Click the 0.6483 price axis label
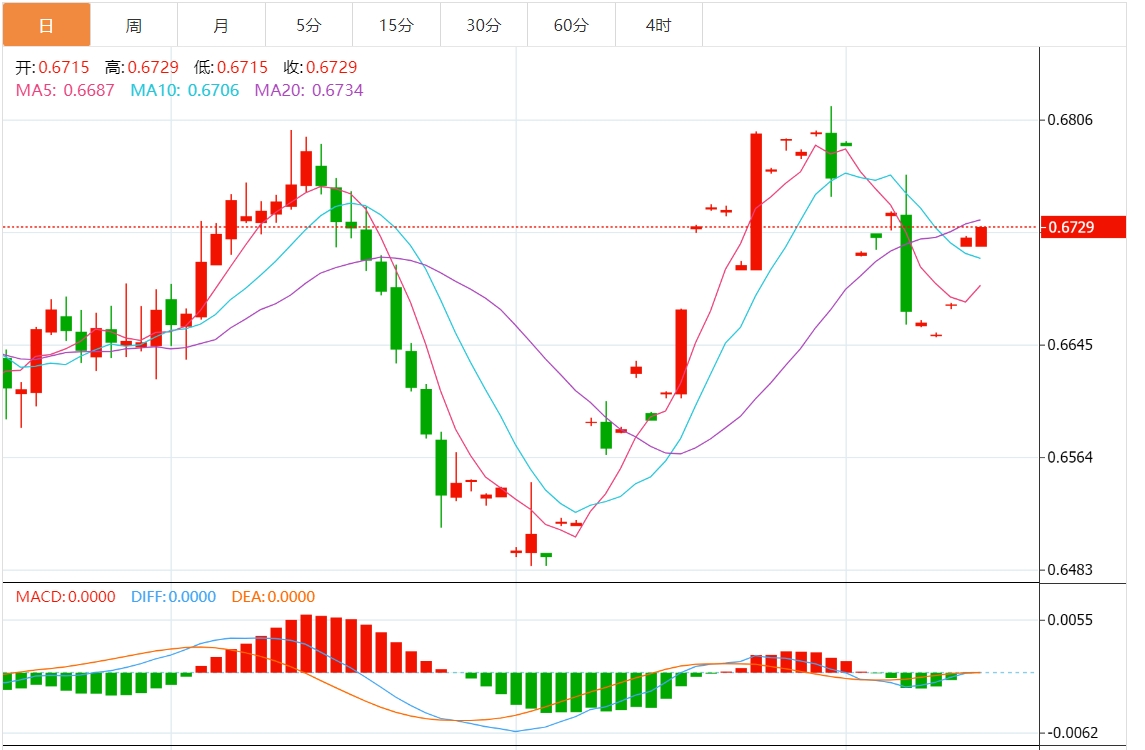 pos(1070,570)
